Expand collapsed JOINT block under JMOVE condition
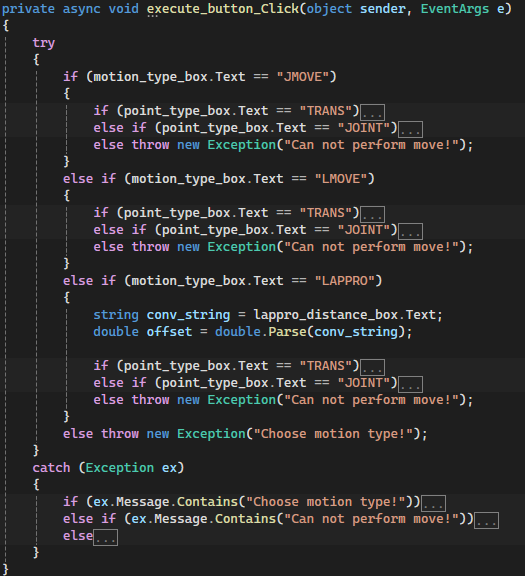The width and height of the screenshot is (525, 576). coord(411,129)
